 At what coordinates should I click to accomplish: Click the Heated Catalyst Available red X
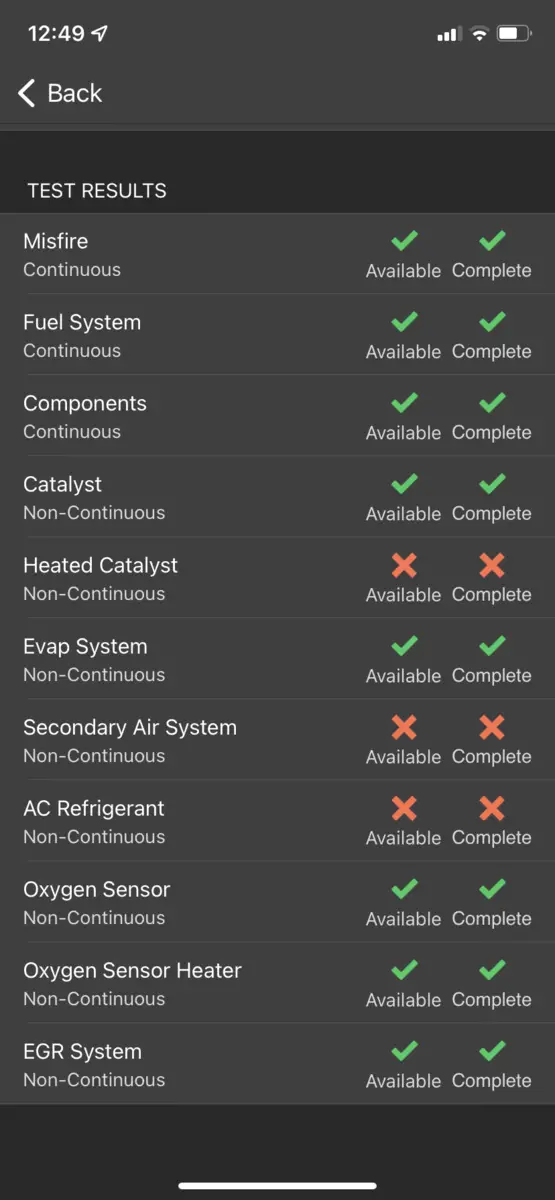click(404, 565)
